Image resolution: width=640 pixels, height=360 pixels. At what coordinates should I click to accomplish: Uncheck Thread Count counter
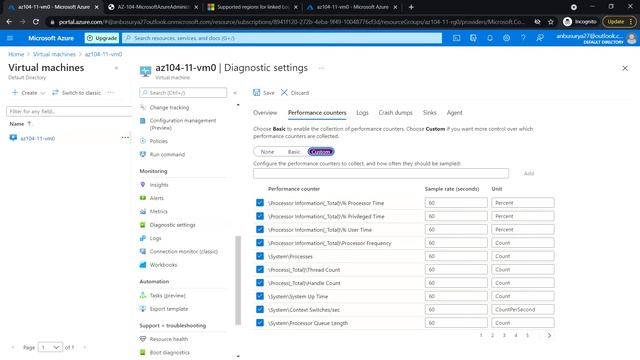pos(260,269)
